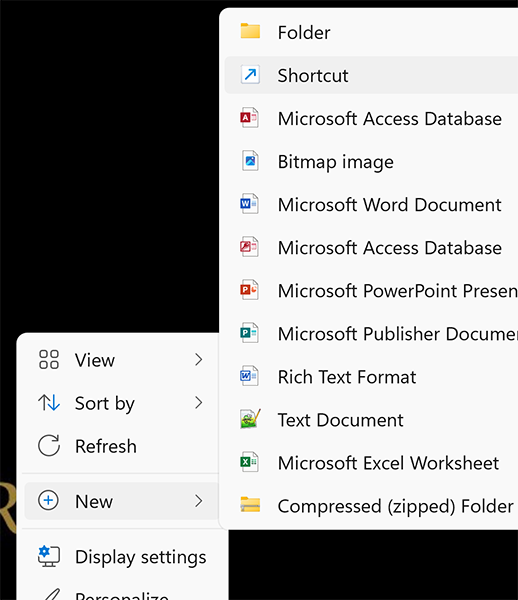Click the Rich Text Format icon

(x=249, y=376)
